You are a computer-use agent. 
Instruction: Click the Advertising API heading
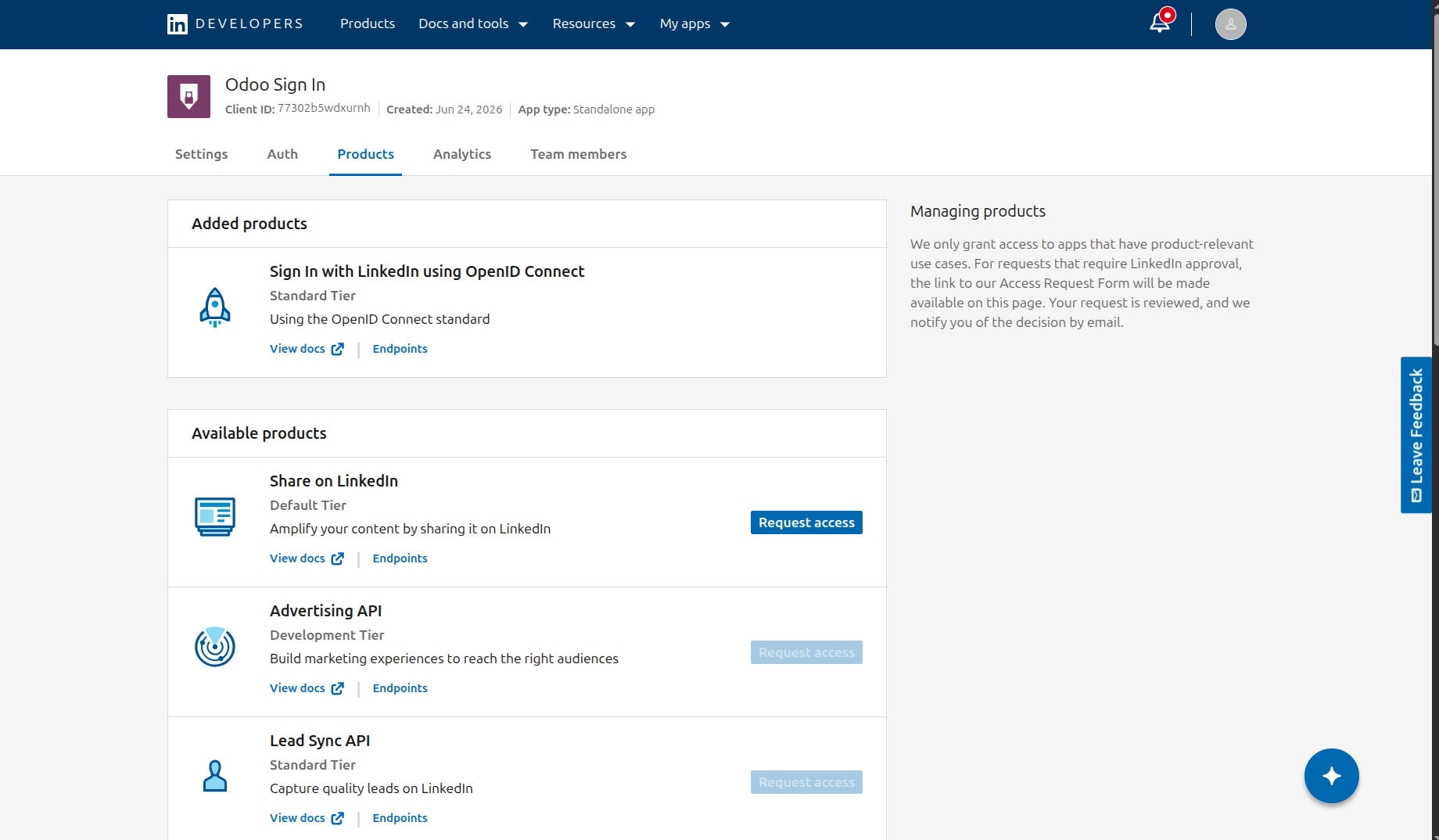click(326, 611)
